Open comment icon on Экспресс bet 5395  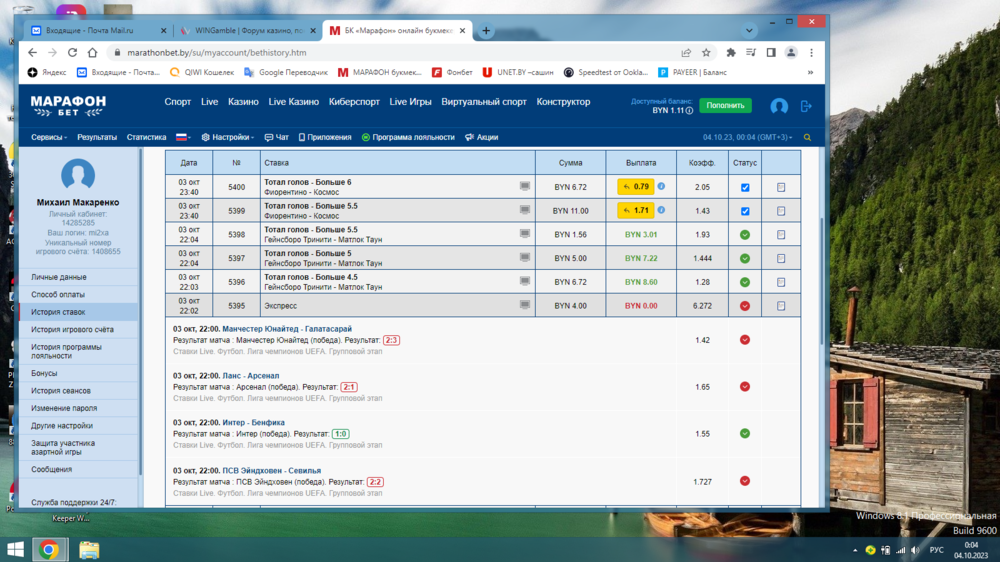(x=524, y=305)
